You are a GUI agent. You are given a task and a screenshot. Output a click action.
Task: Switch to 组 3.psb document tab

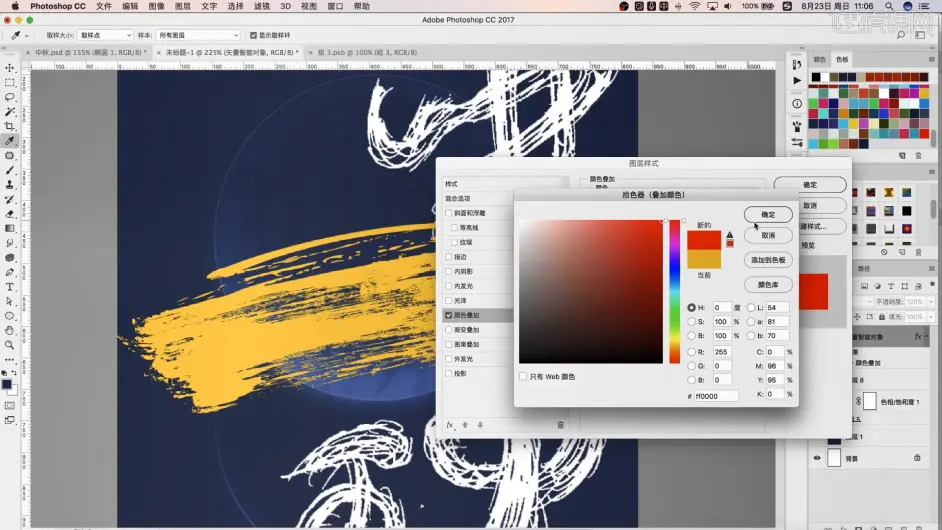click(x=367, y=52)
